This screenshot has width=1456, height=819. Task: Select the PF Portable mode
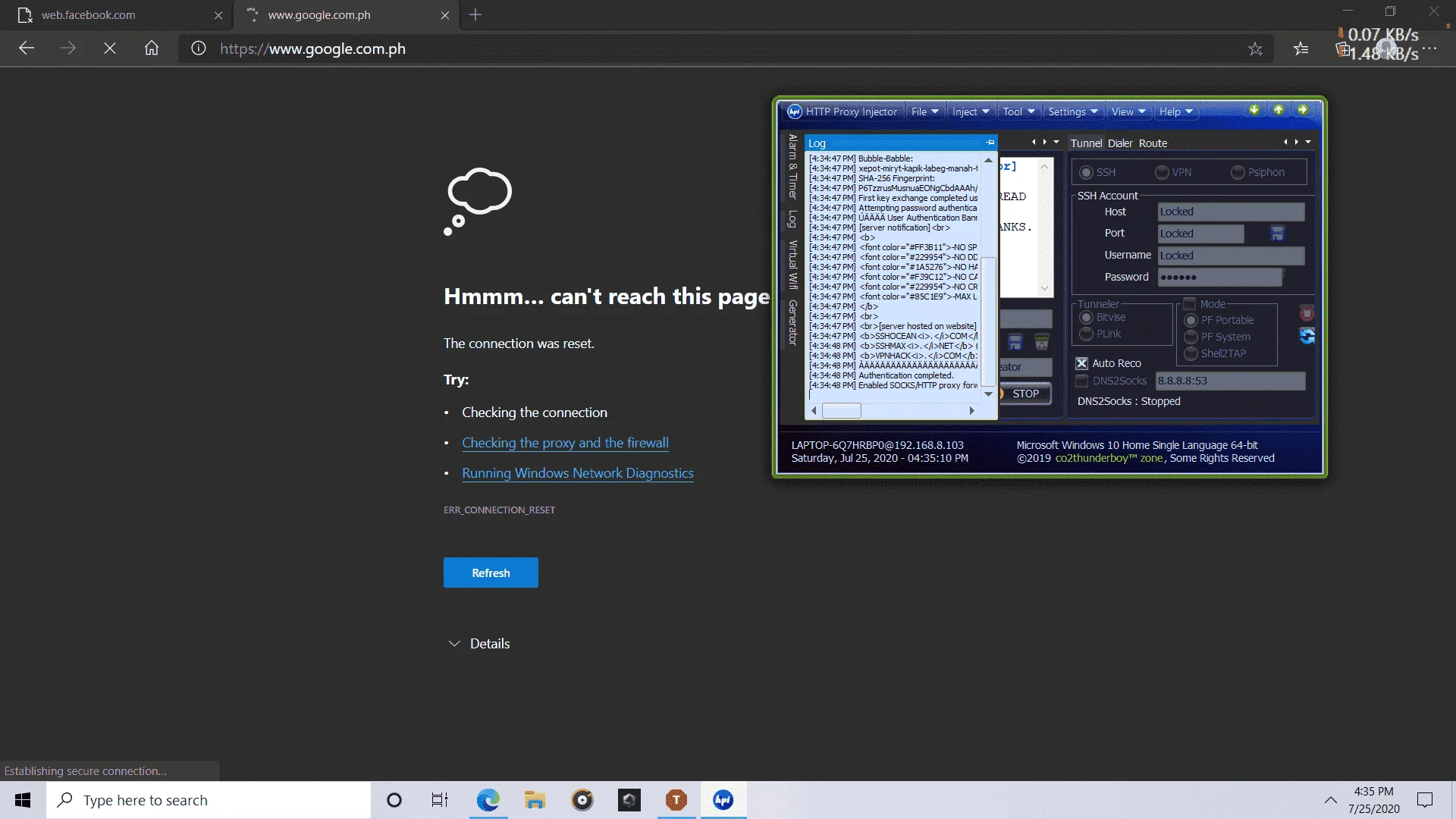coord(1191,320)
